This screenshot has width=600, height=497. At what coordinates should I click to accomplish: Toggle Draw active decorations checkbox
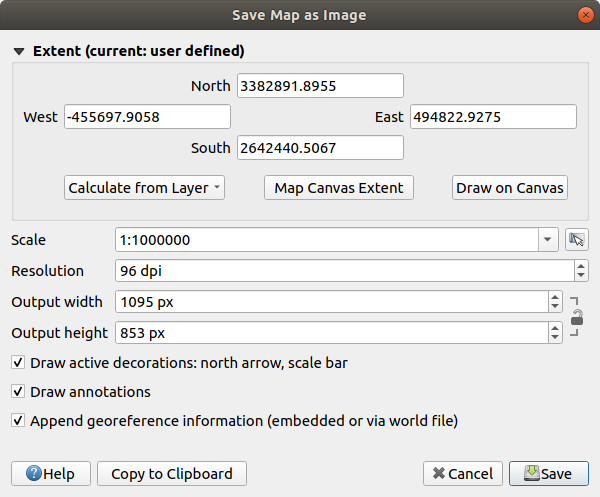coord(18,363)
